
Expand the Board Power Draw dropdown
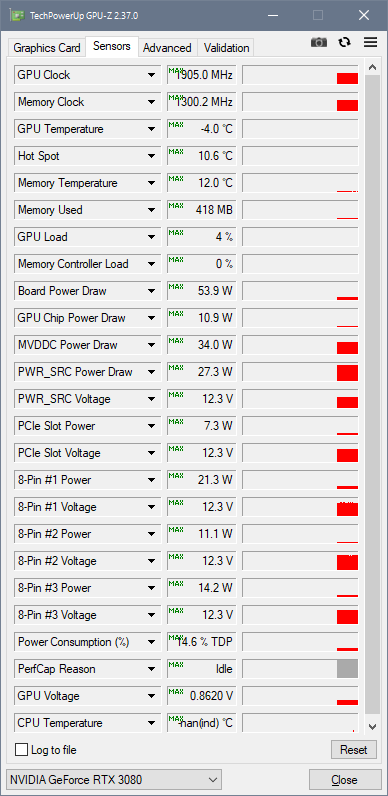pyautogui.click(x=151, y=291)
